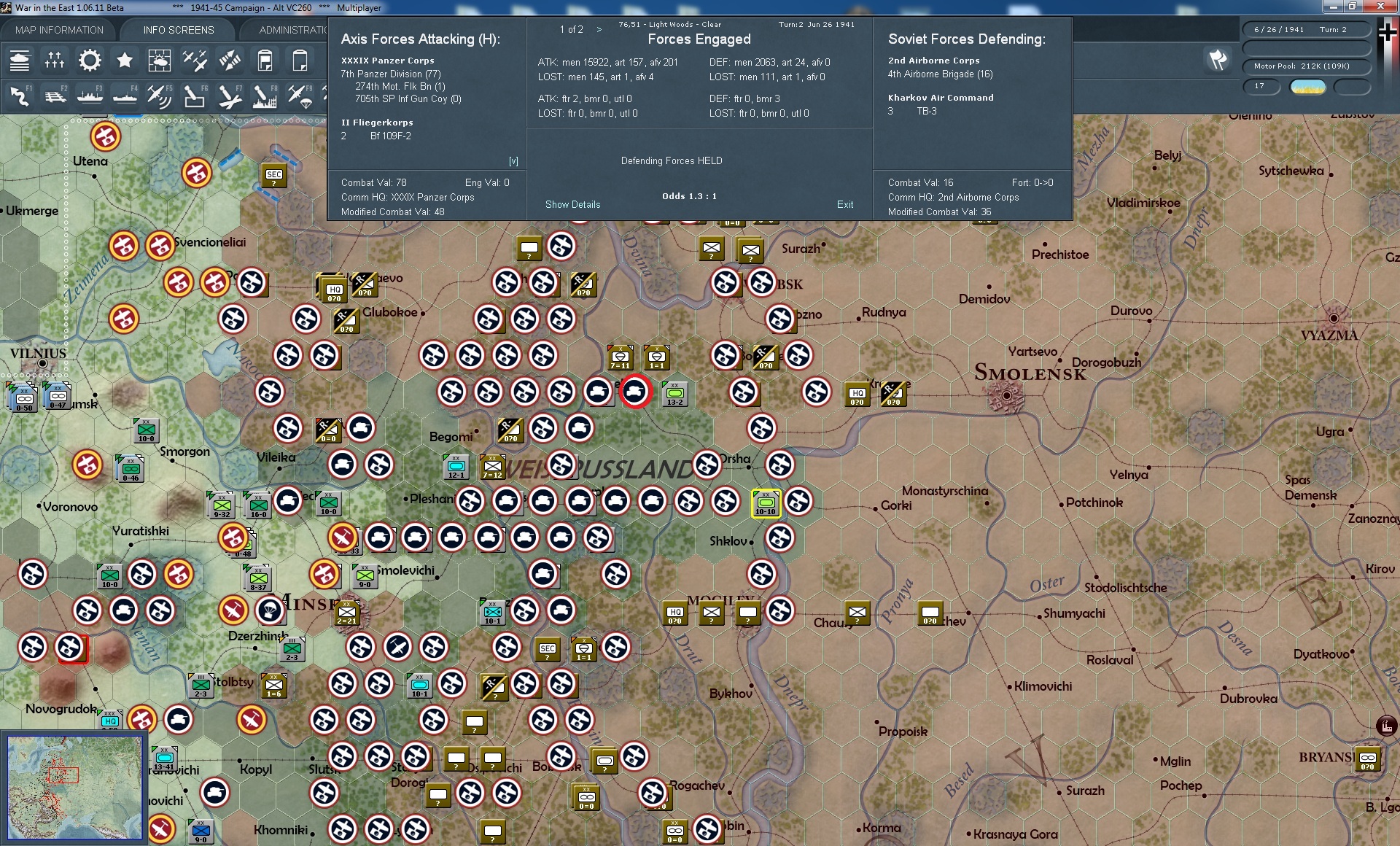
Task: Click the German cross side emblem
Action: pyautogui.click(x=1388, y=32)
